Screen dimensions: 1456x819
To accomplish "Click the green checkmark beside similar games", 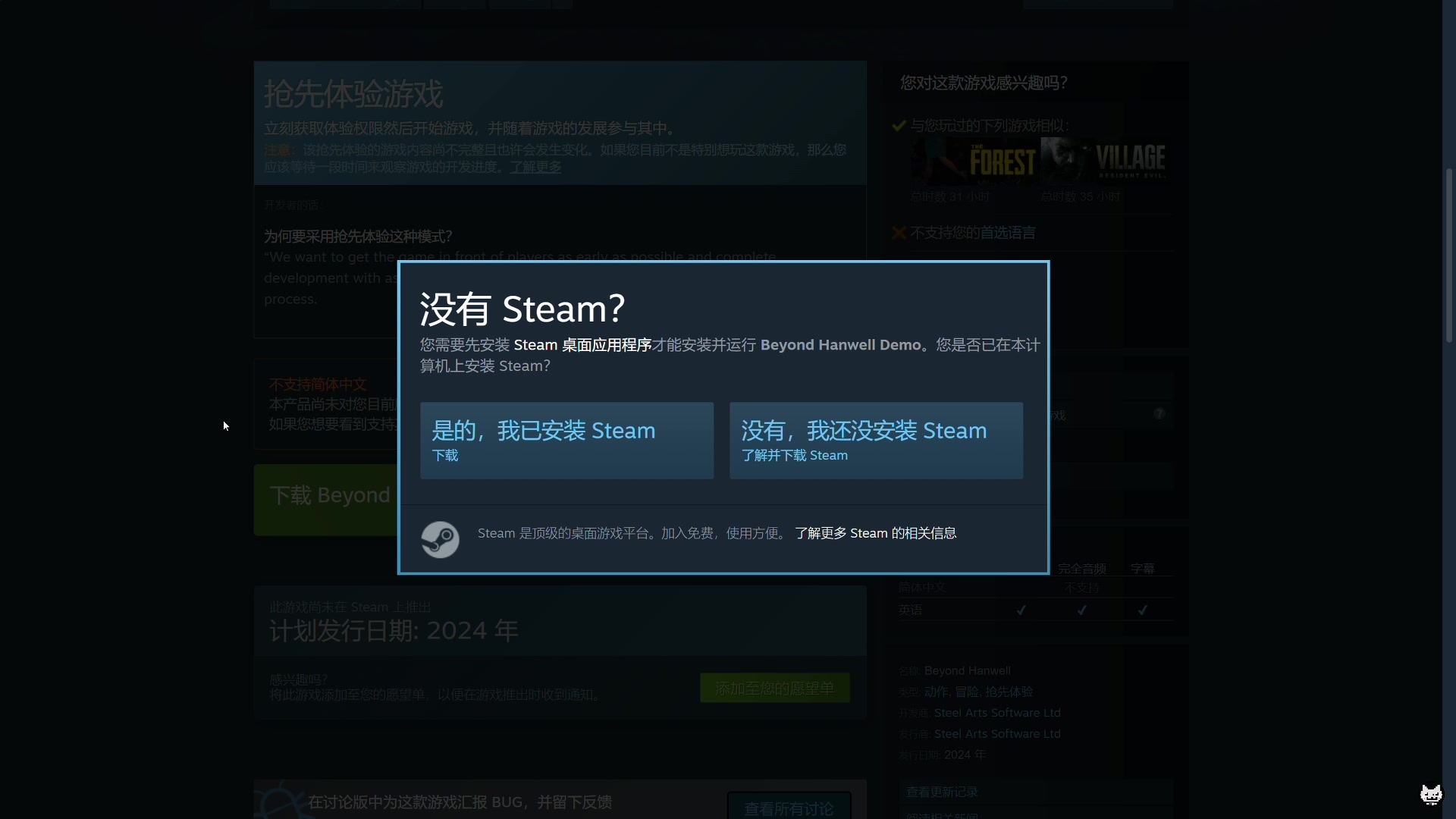I will pyautogui.click(x=899, y=125).
